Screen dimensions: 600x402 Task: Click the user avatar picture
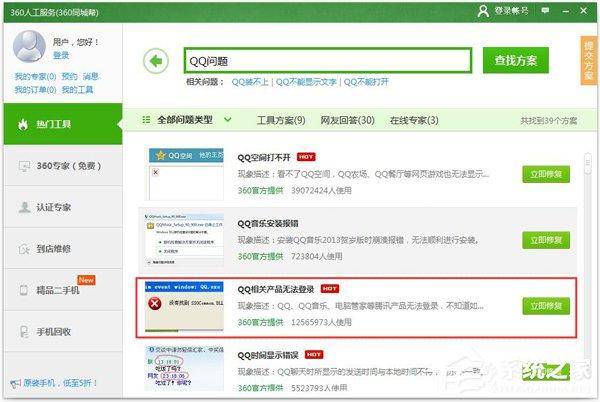[x=29, y=47]
